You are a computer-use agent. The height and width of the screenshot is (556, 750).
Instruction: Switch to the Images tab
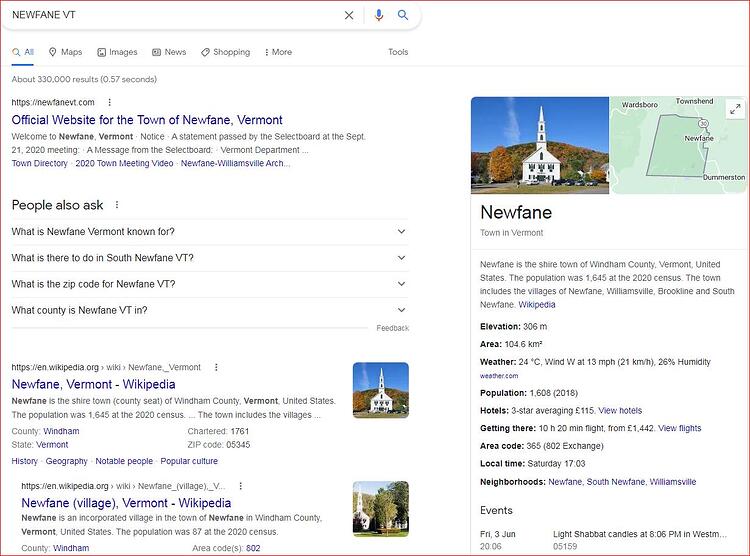coord(117,52)
